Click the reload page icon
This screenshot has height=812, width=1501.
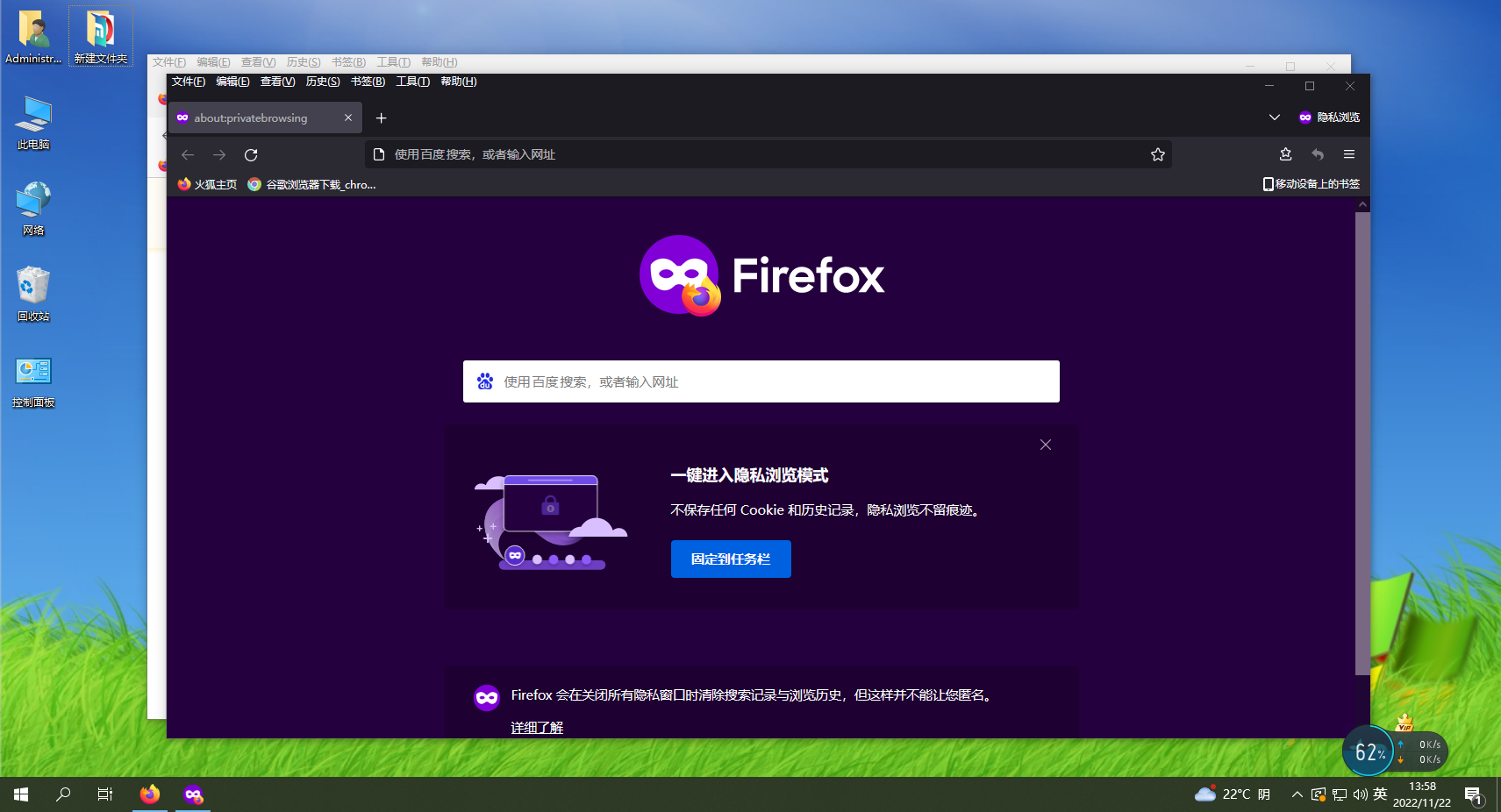[x=251, y=155]
